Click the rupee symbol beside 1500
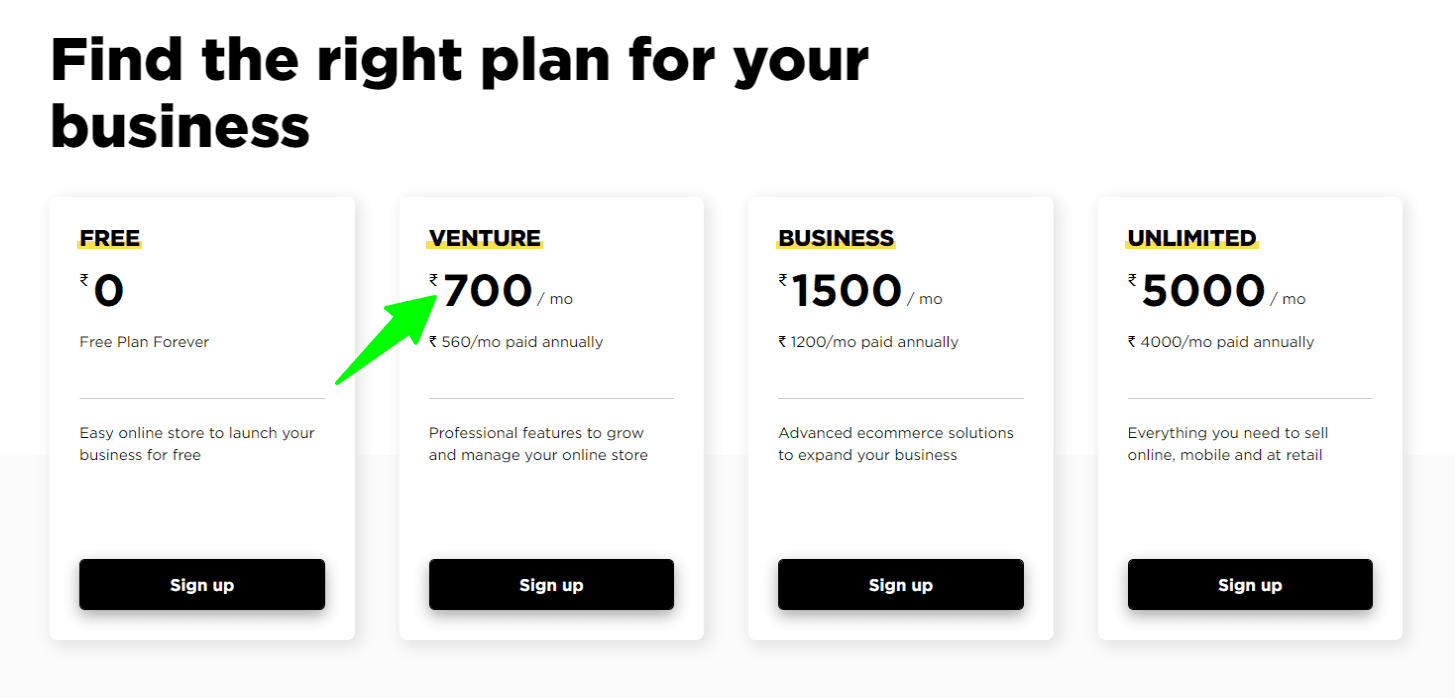This screenshot has height=698, width=1455. coord(783,281)
